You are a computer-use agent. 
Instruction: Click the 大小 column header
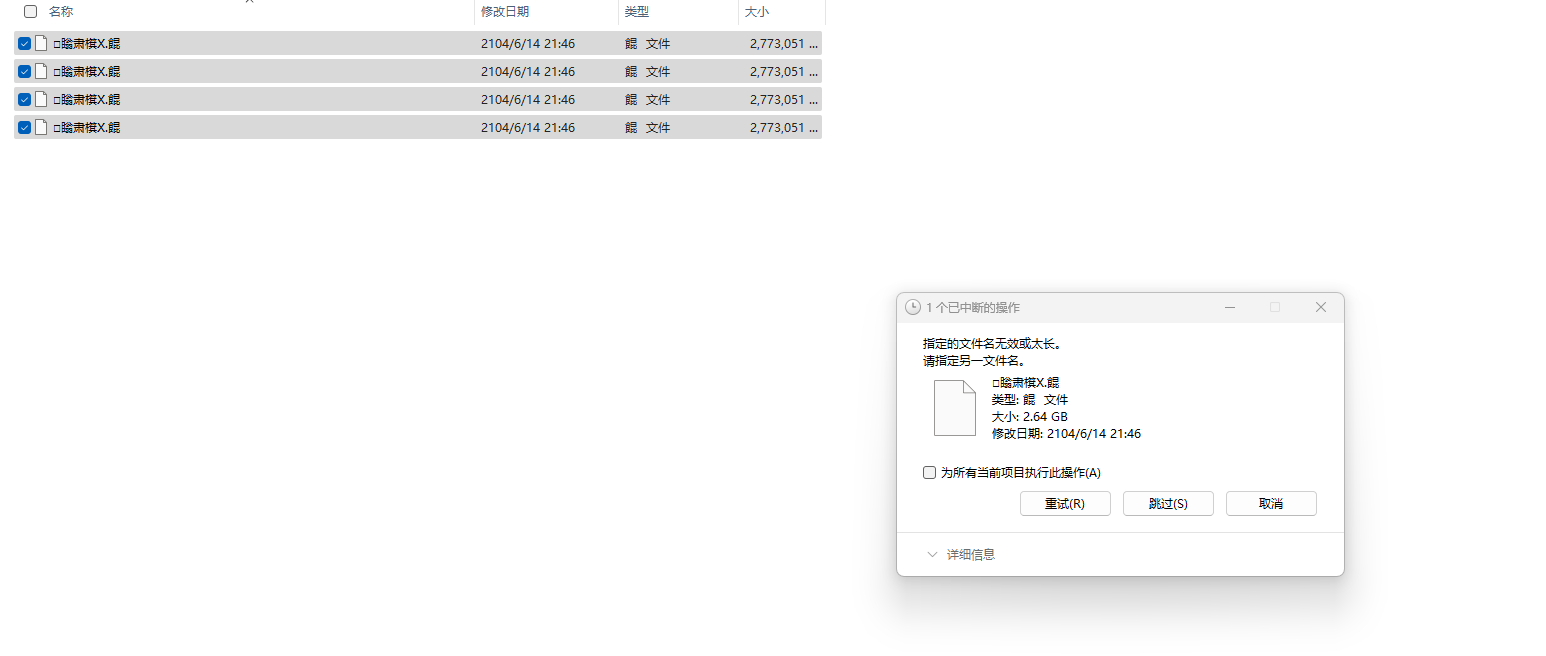pos(757,12)
